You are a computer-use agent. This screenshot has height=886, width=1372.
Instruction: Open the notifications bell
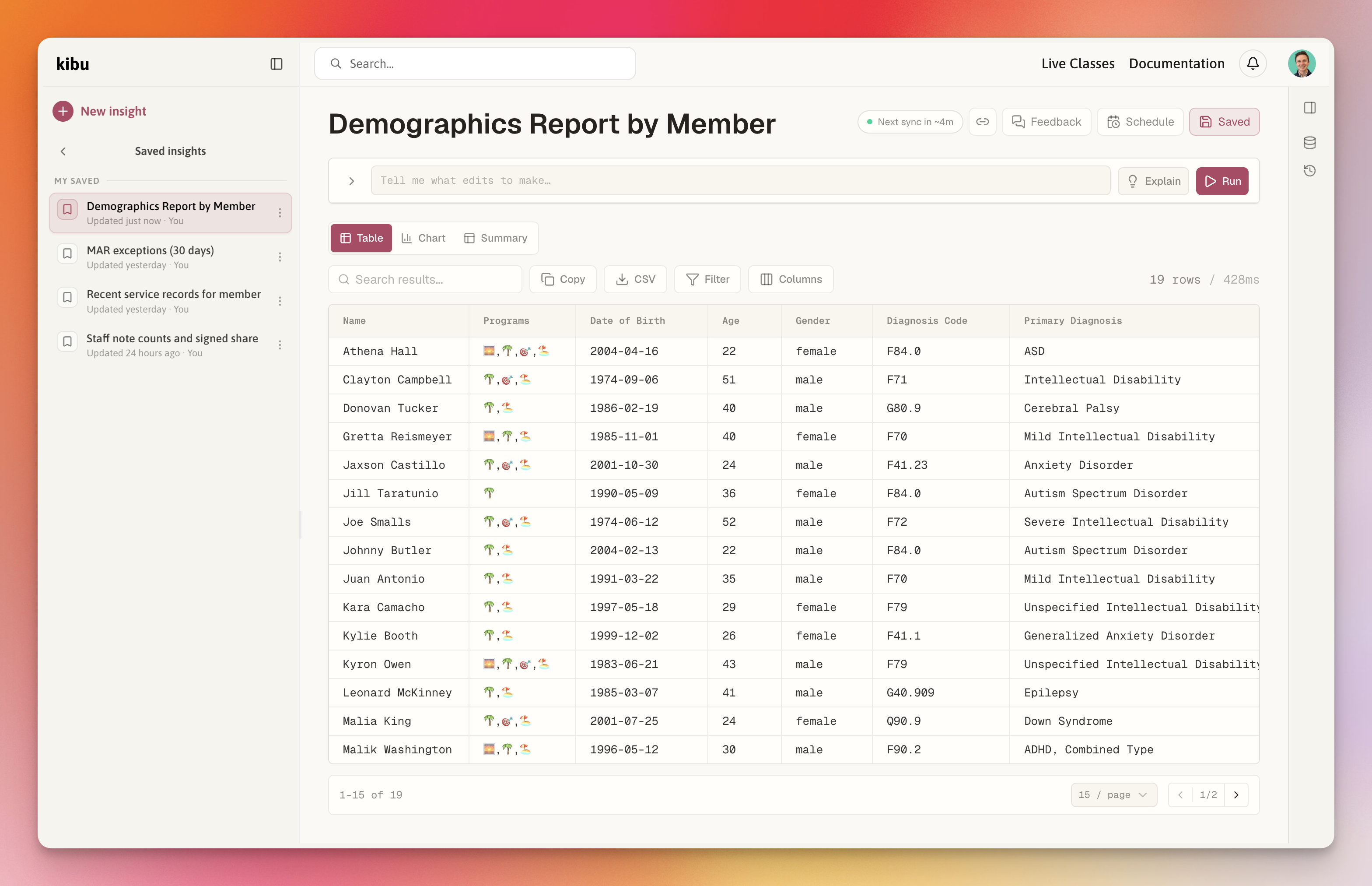coord(1253,63)
